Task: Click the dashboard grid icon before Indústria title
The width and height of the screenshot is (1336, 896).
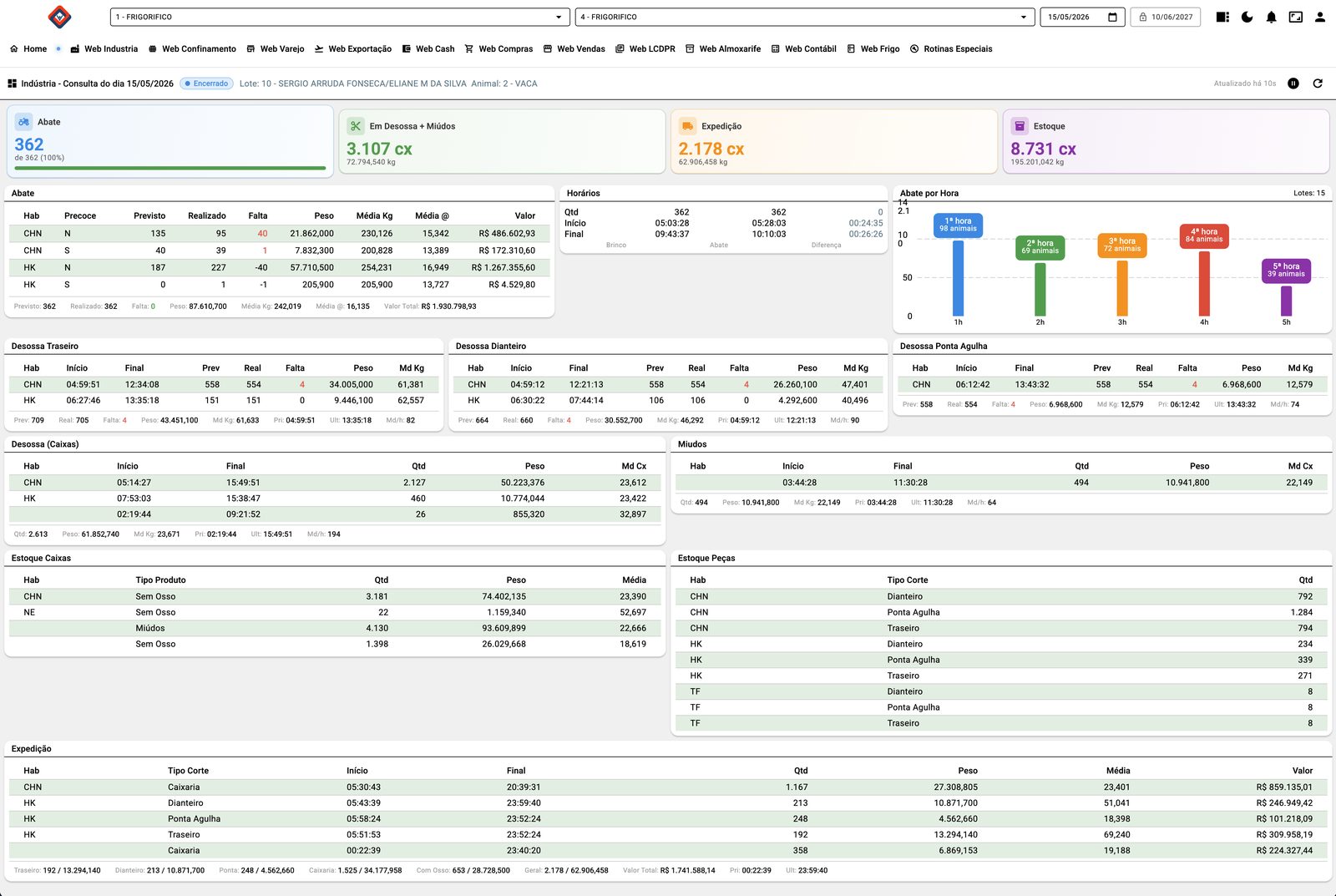Action: 13,84
